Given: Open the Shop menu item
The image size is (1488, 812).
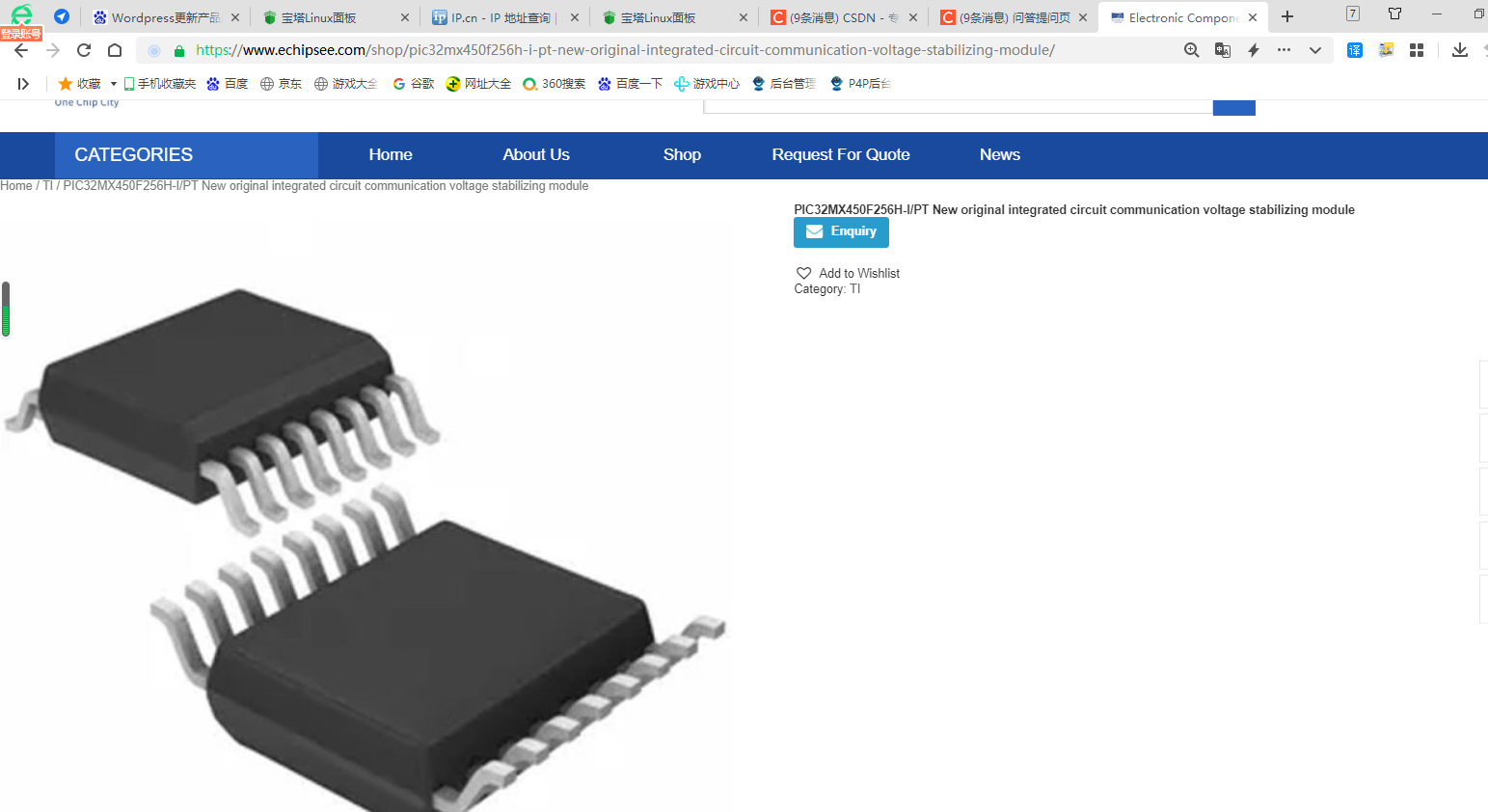Looking at the screenshot, I should pyautogui.click(x=682, y=155).
